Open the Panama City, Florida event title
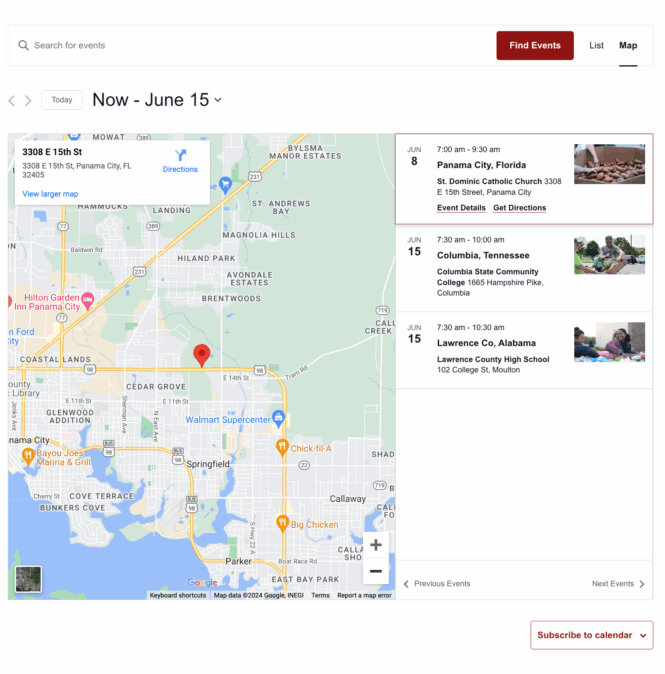Image resolution: width=665 pixels, height=674 pixels. (x=481, y=165)
